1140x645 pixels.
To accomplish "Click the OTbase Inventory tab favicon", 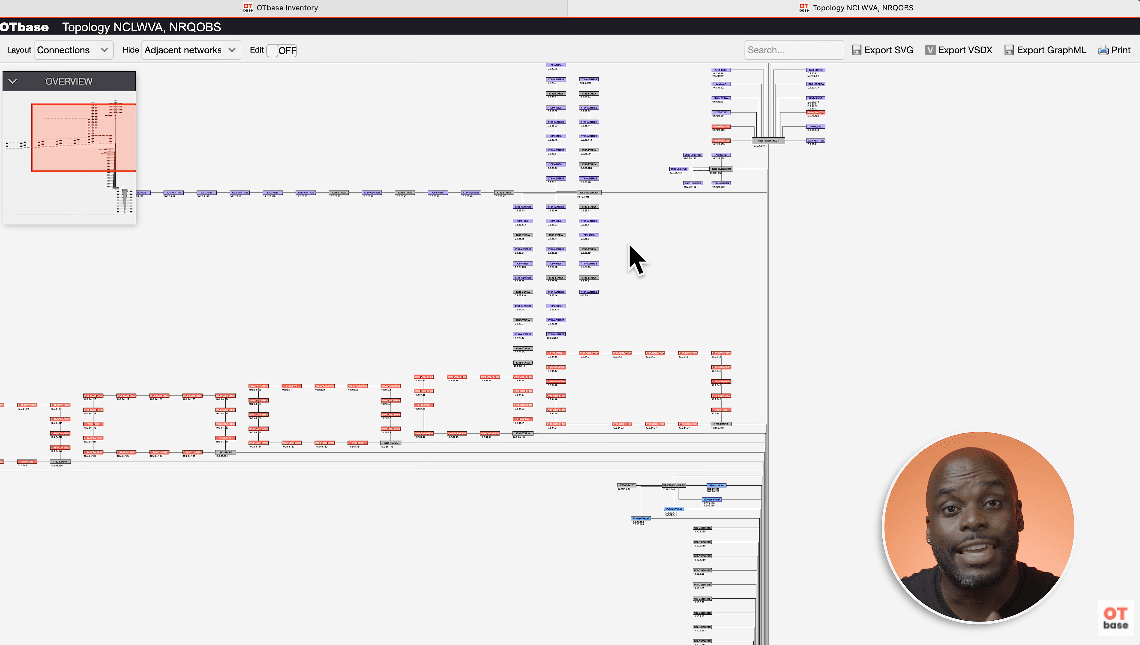I will (x=248, y=7).
